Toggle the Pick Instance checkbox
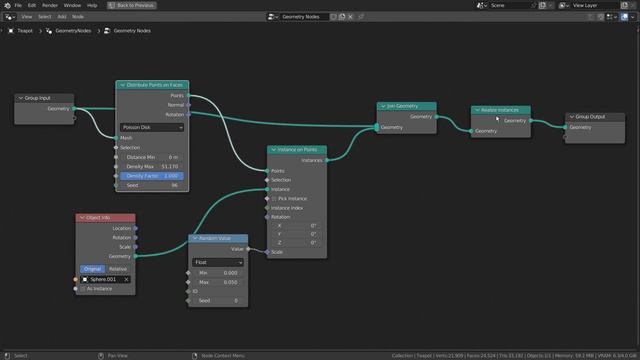The image size is (640, 360). click(274, 199)
